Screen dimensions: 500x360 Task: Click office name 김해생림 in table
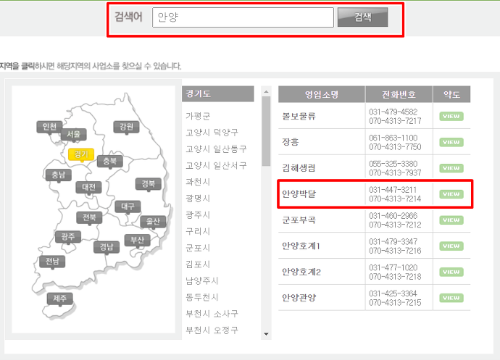[299, 168]
